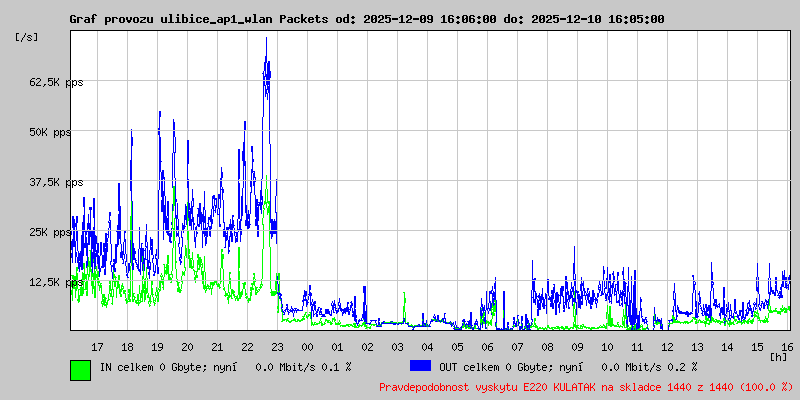
Task: Click the '07' hour tick label
Action: point(517,347)
